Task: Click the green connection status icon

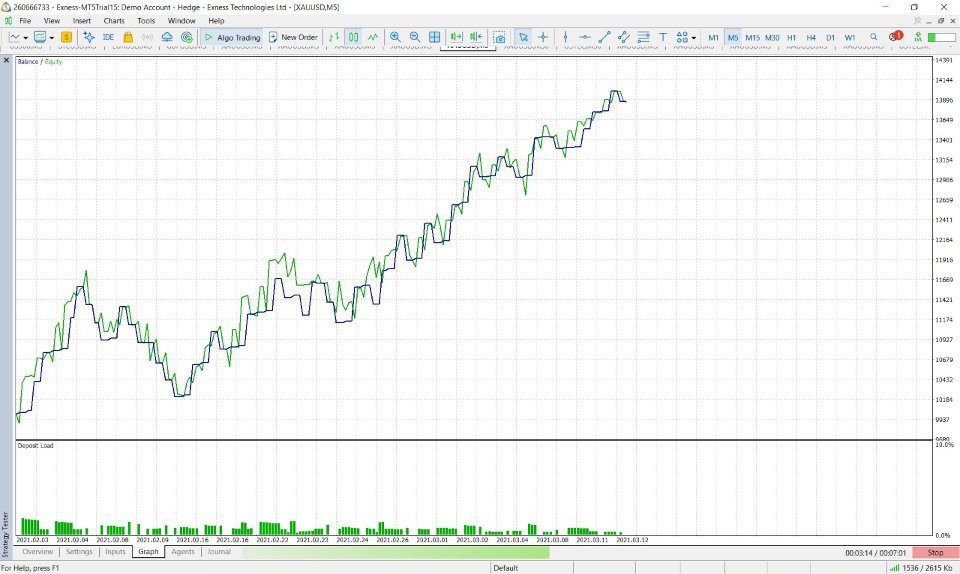Action: coord(918,37)
